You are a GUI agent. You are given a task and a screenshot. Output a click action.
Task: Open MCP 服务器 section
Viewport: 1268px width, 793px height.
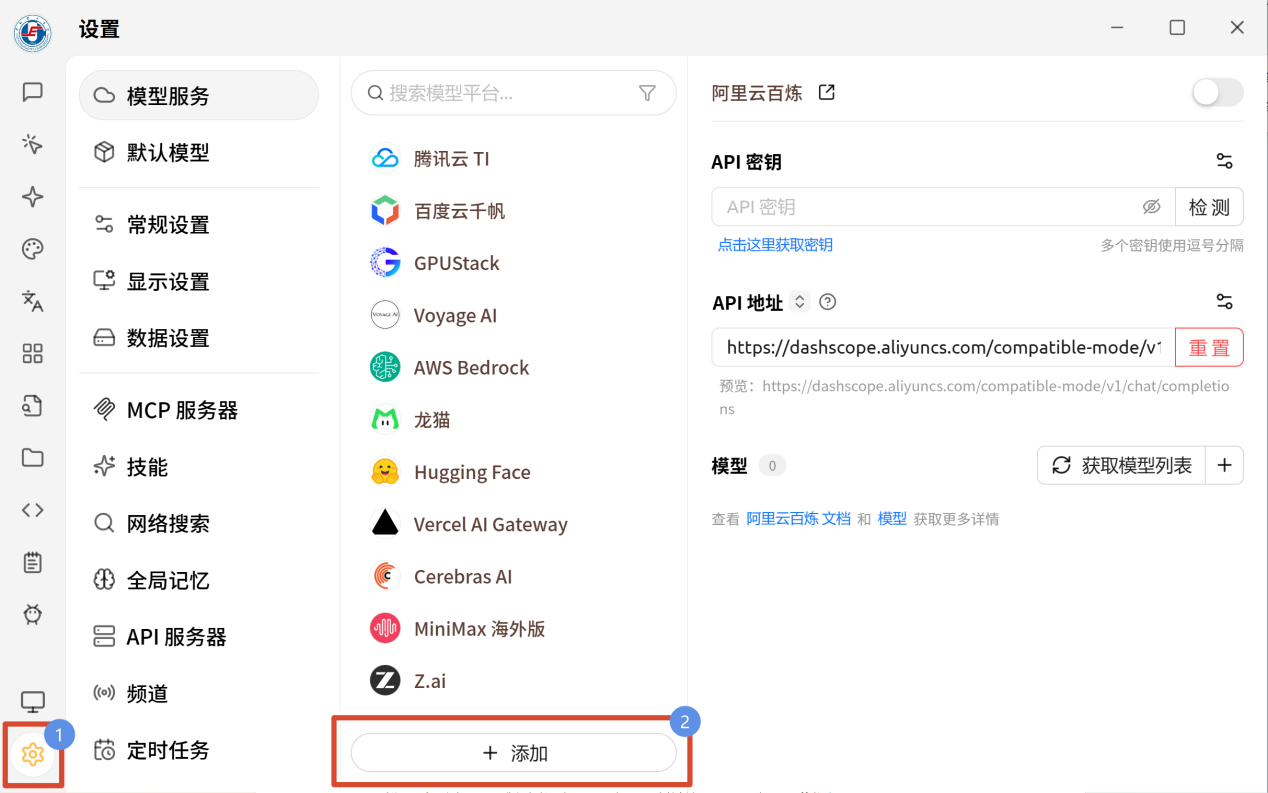199,410
